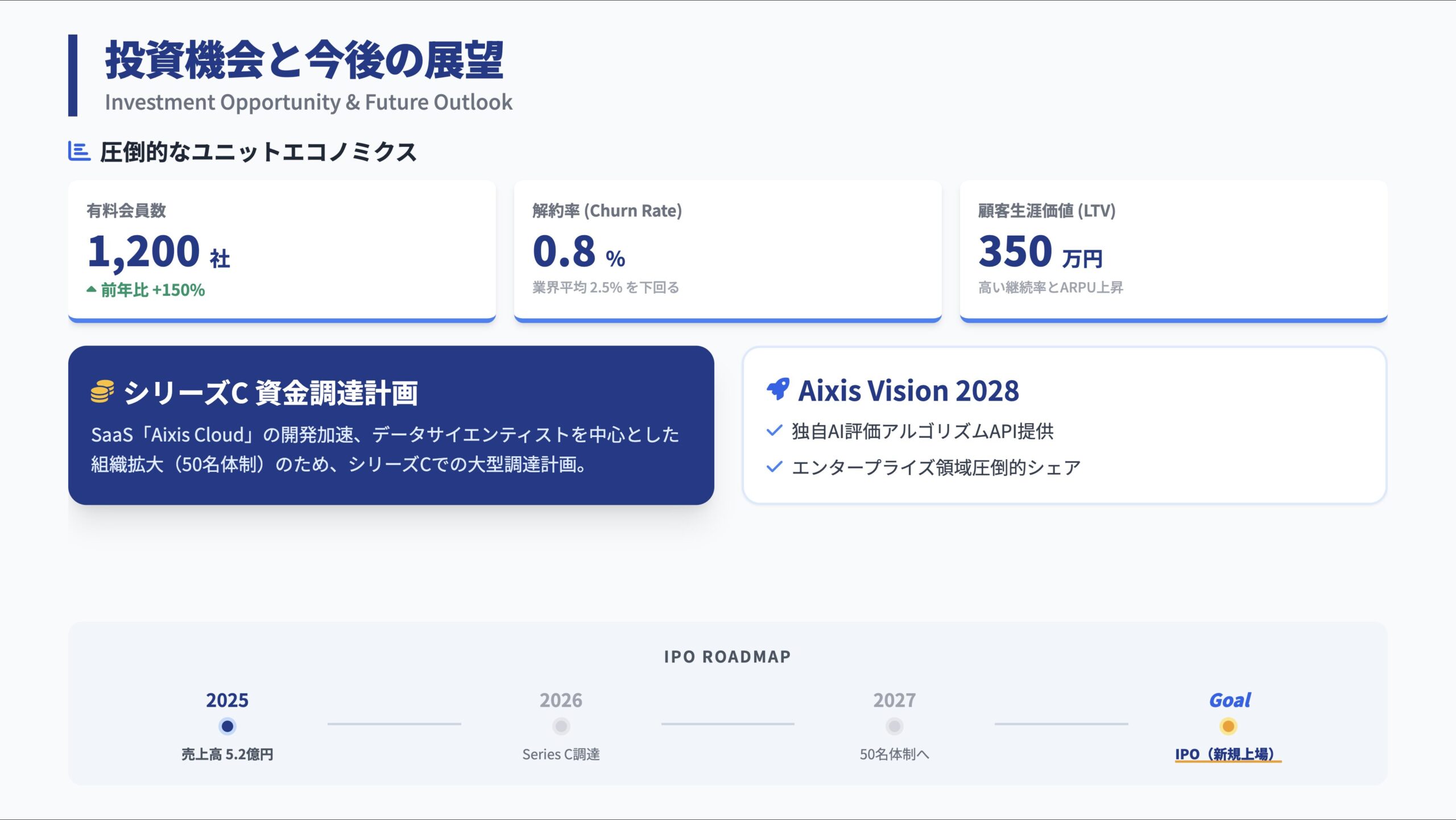Toggle the 2027 roadmap node
This screenshot has height=820, width=1456.
[x=895, y=725]
